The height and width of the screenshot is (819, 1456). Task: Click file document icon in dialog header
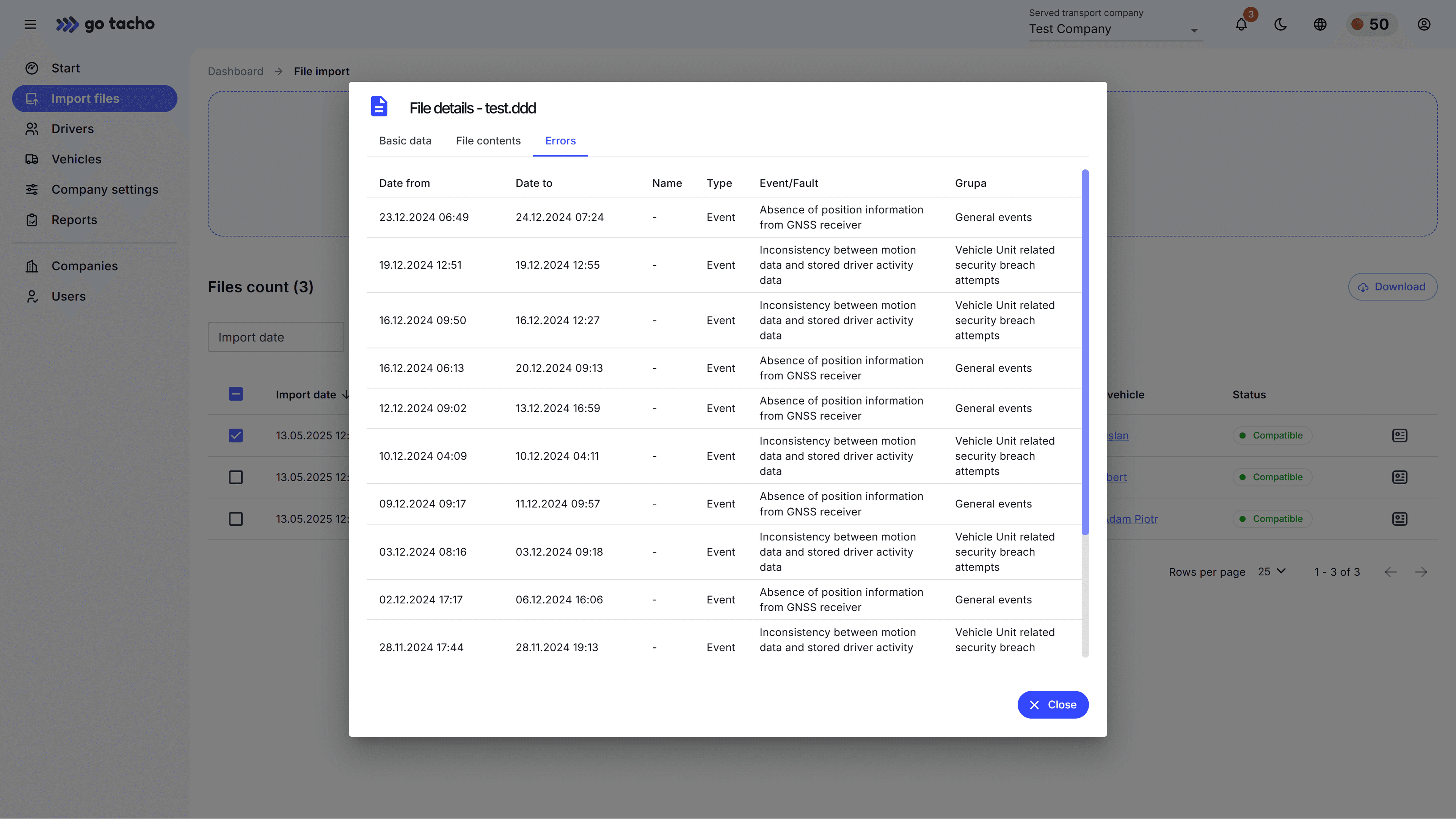[x=379, y=106]
